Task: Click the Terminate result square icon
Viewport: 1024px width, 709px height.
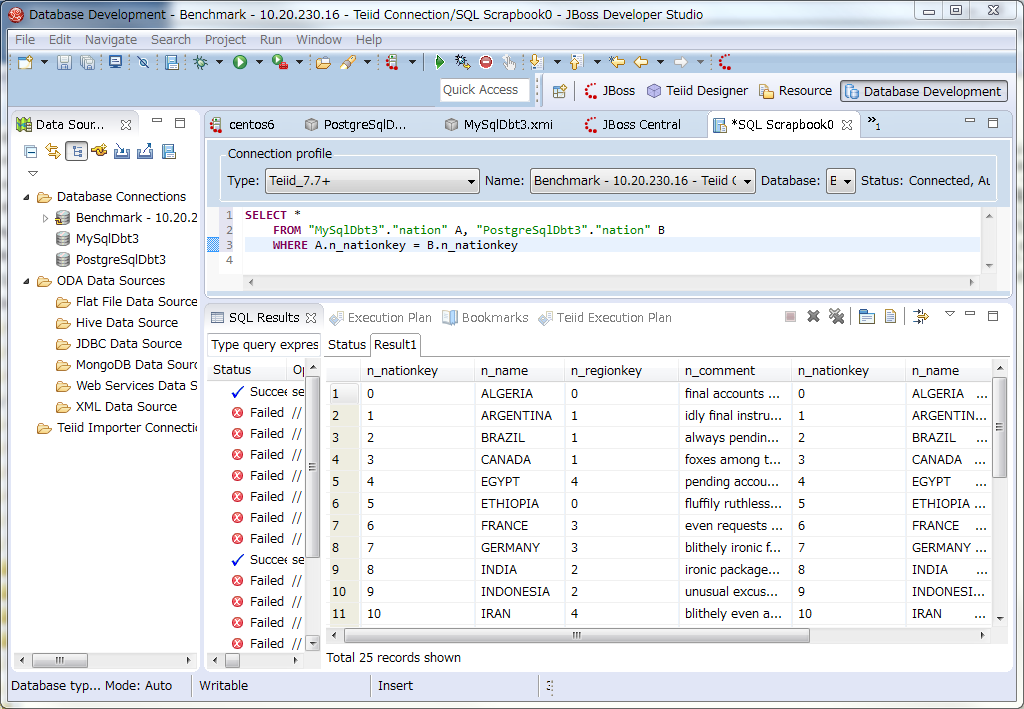Action: click(x=790, y=317)
